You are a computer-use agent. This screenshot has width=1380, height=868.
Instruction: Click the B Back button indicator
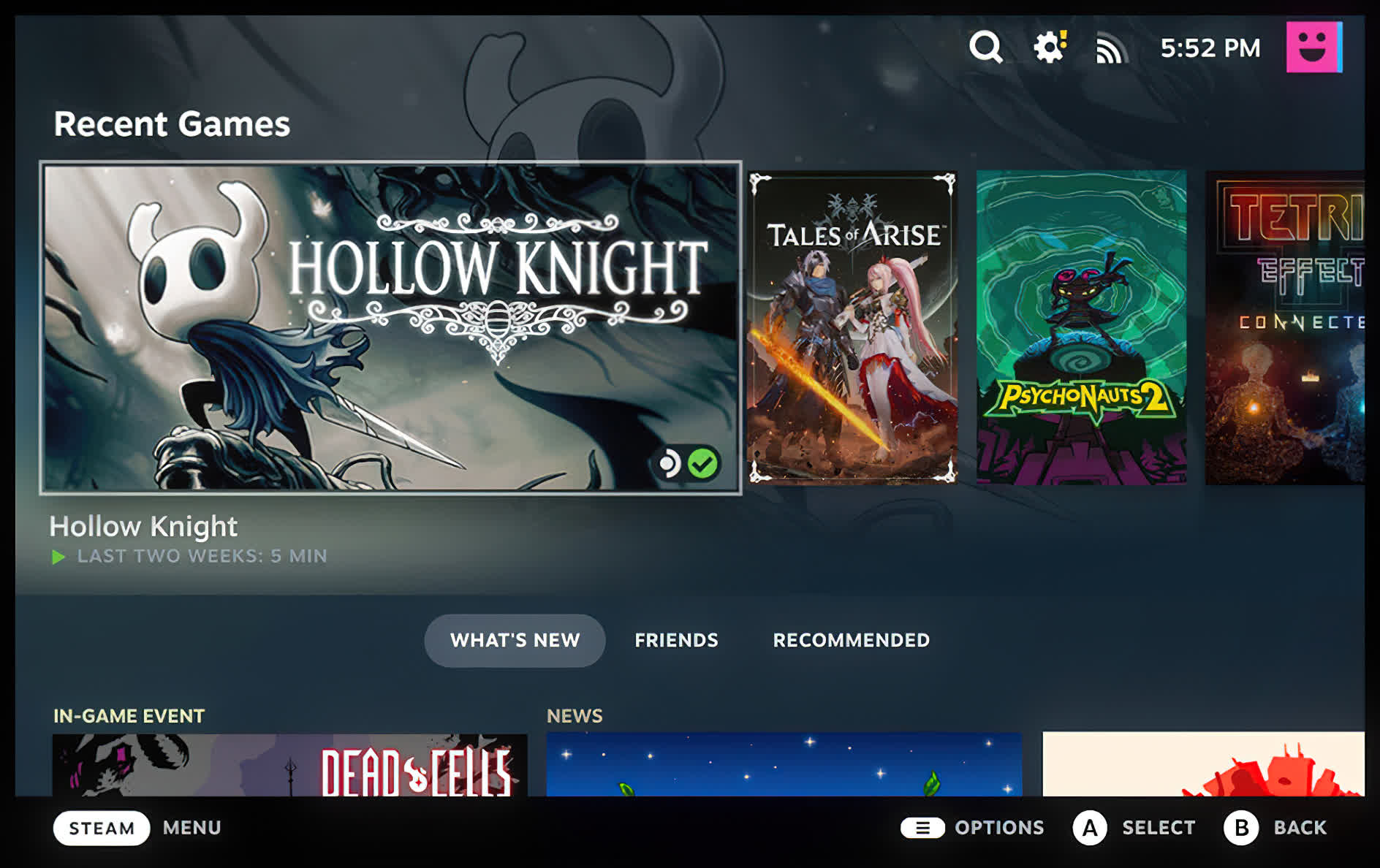pos(1241,828)
